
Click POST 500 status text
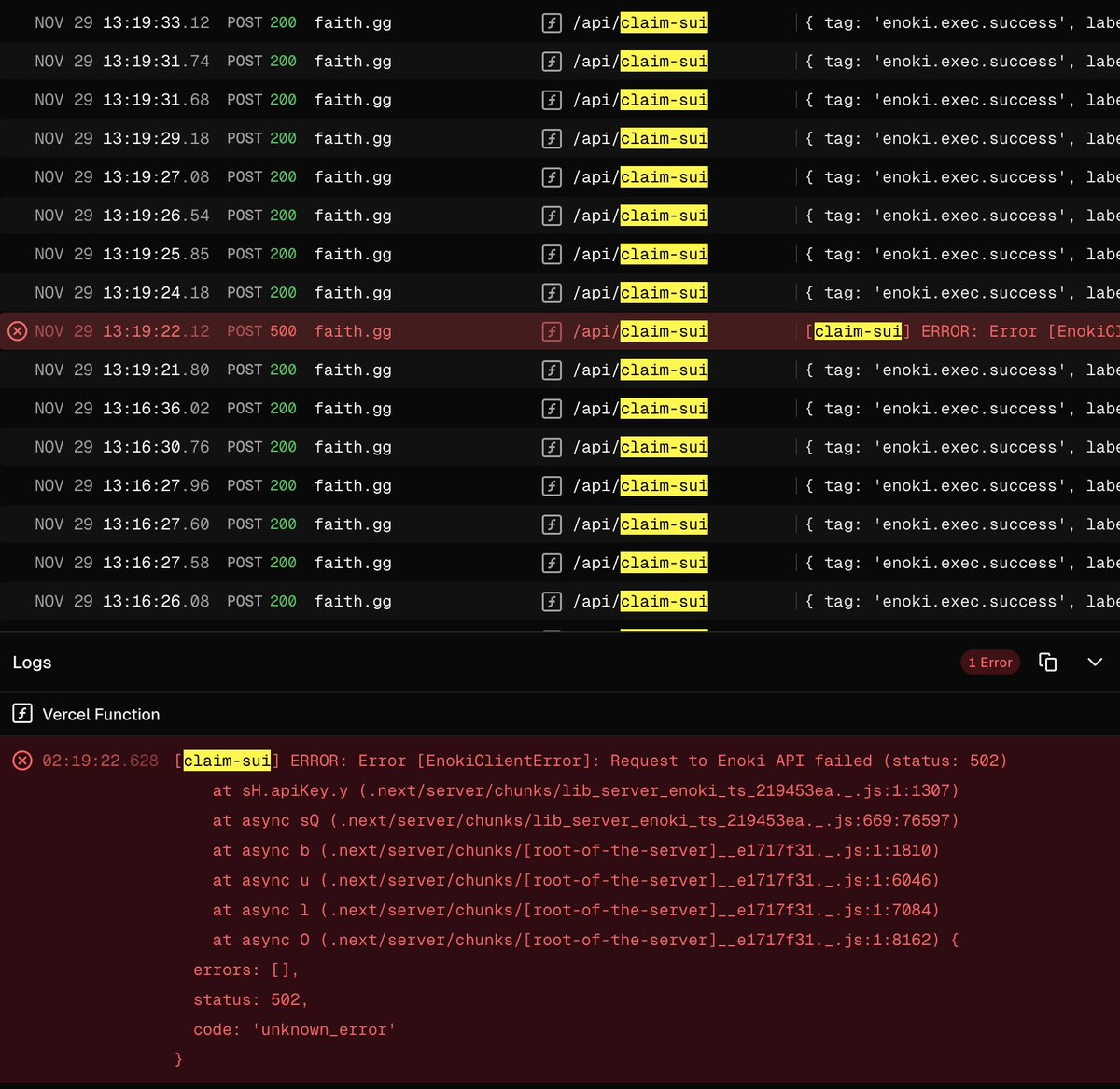[261, 331]
